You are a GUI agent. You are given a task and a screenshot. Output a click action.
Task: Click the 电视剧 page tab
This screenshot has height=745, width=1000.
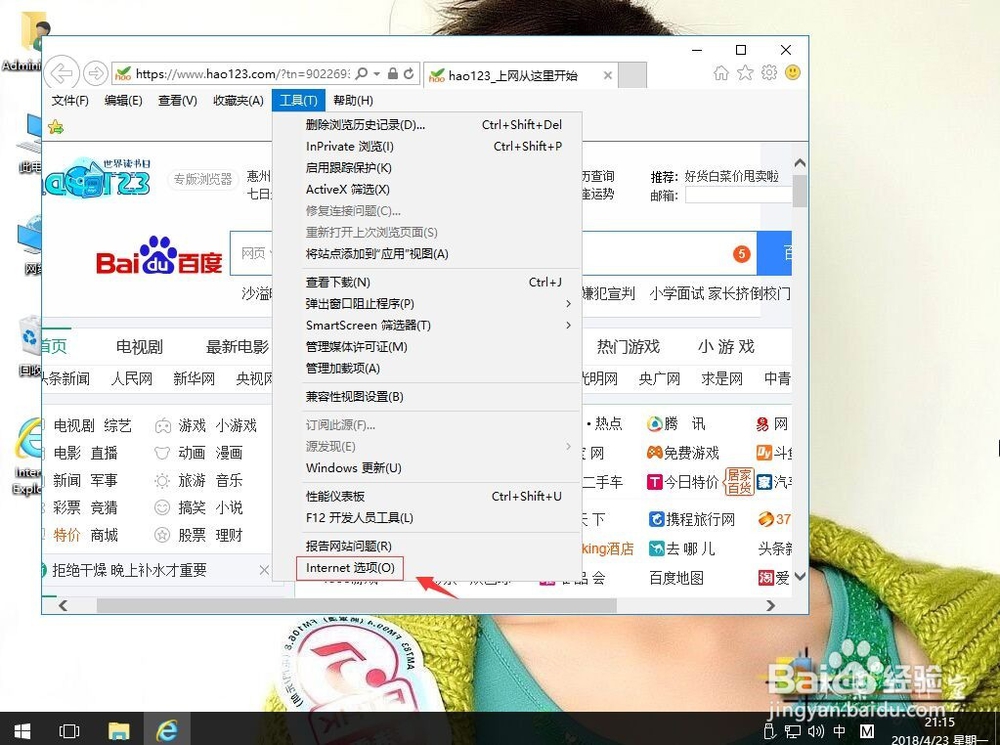pyautogui.click(x=140, y=347)
